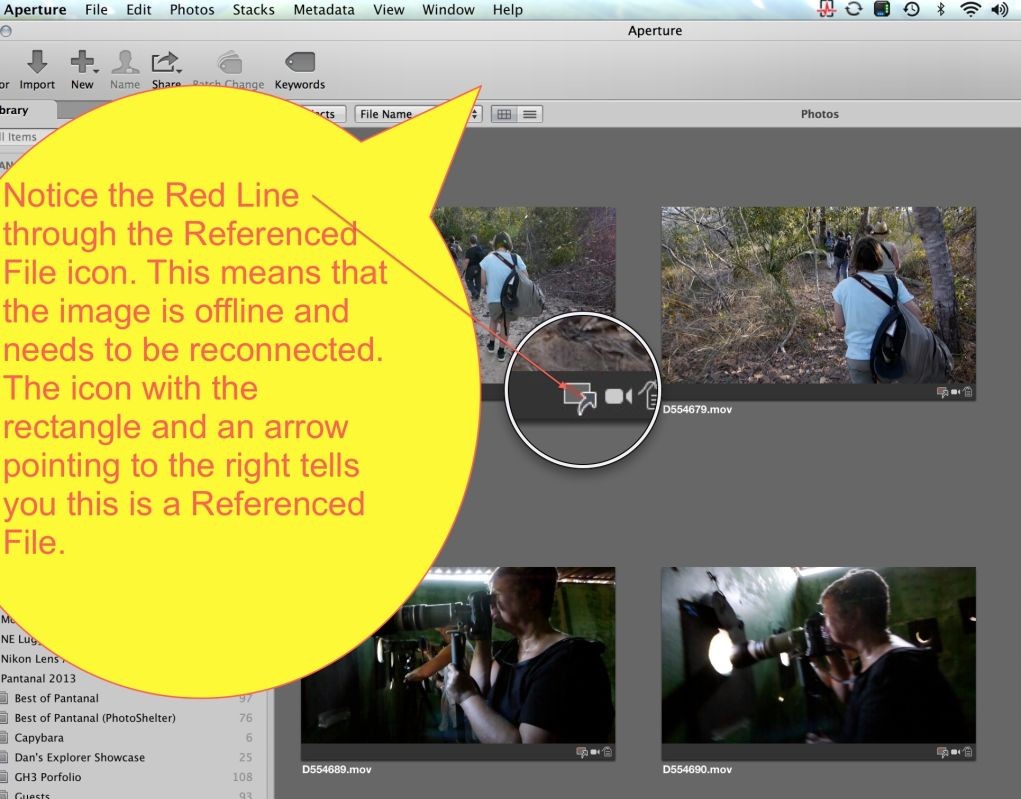The image size is (1021, 799).
Task: Click the D554679.mov file name label
Action: pyautogui.click(x=697, y=409)
